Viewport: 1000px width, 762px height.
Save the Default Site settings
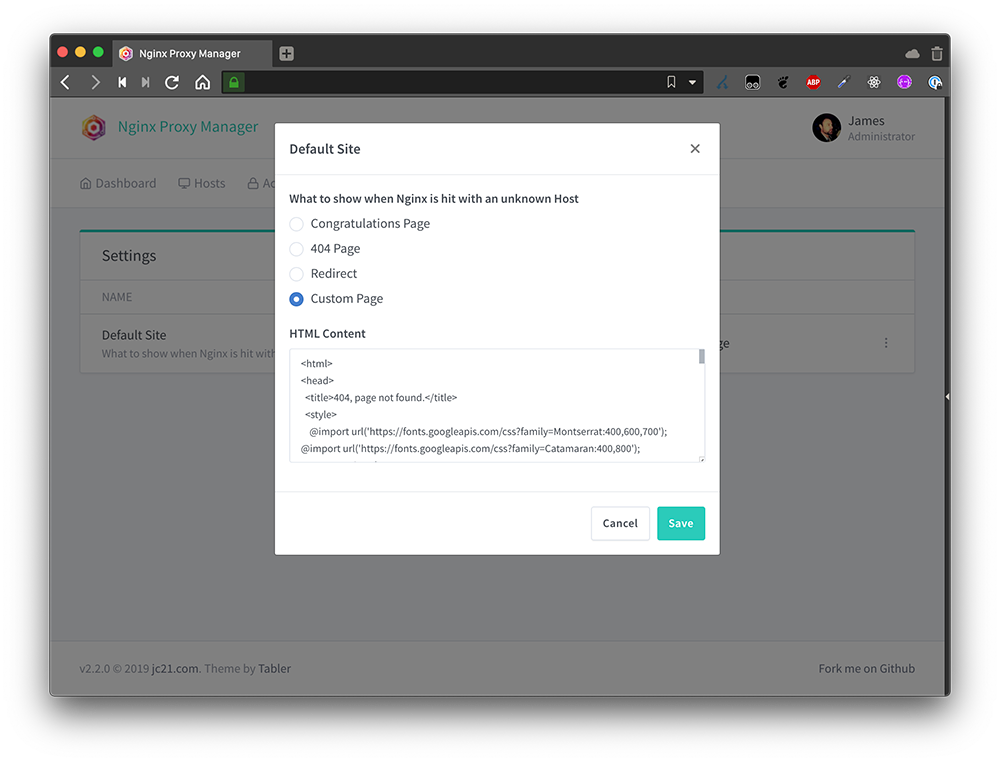[680, 522]
